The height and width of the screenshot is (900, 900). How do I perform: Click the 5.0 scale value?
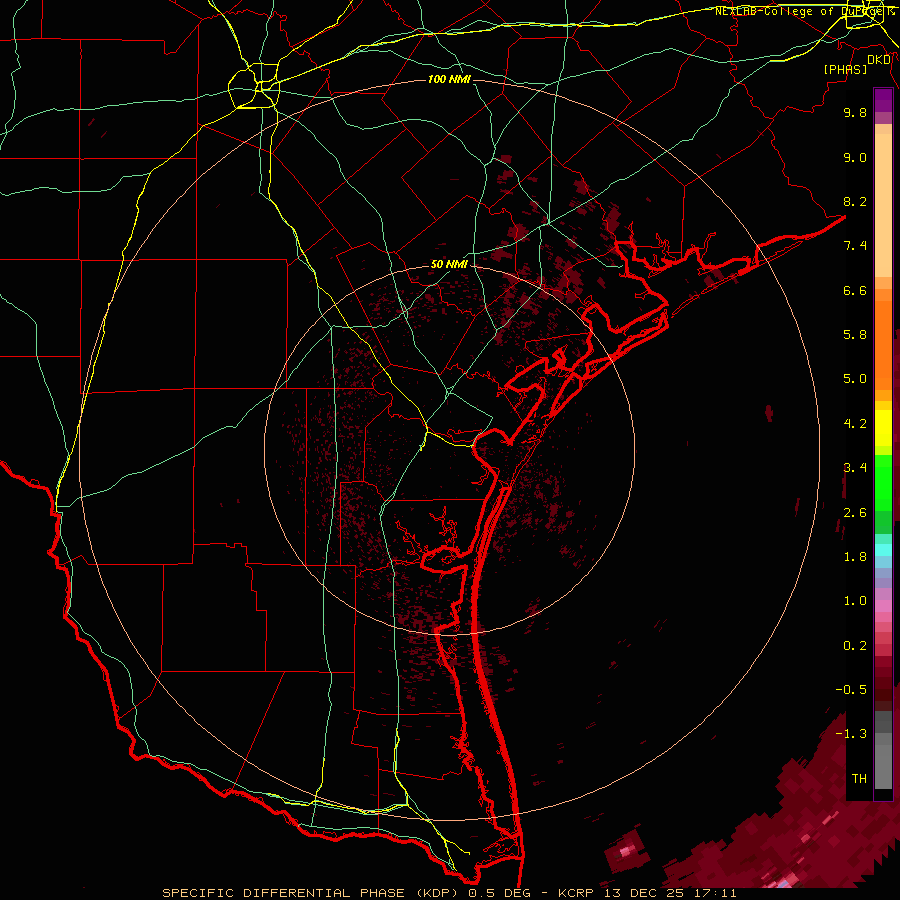click(855, 379)
